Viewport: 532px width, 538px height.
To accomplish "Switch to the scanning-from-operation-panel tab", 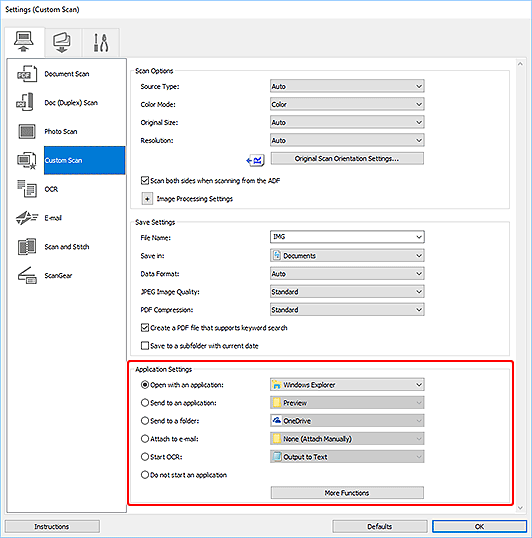I will coord(62,42).
